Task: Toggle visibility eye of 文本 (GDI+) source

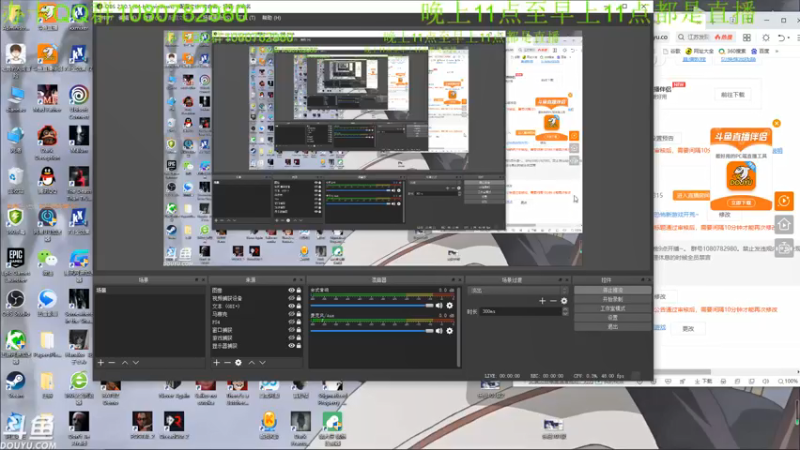Action: 291,306
